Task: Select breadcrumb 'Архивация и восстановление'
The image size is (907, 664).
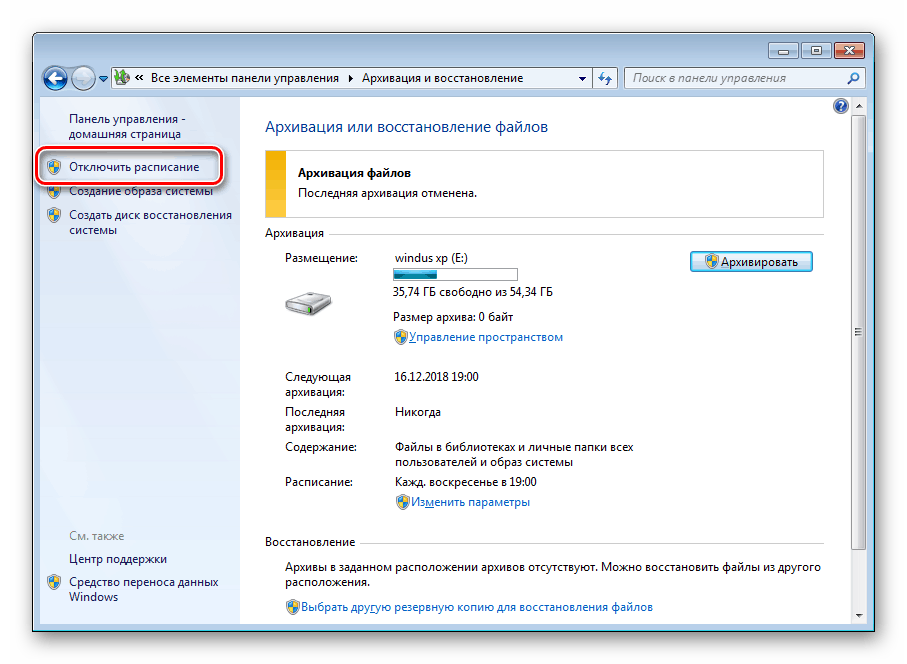Action: [443, 78]
